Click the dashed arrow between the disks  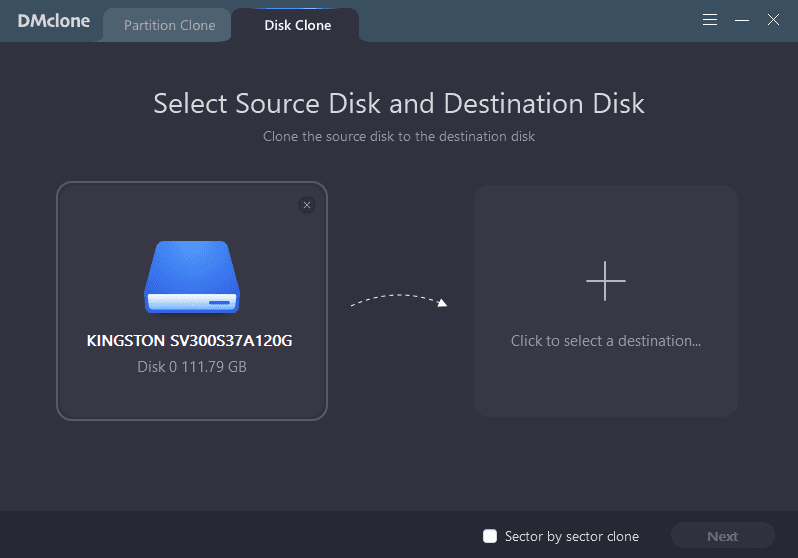(398, 300)
